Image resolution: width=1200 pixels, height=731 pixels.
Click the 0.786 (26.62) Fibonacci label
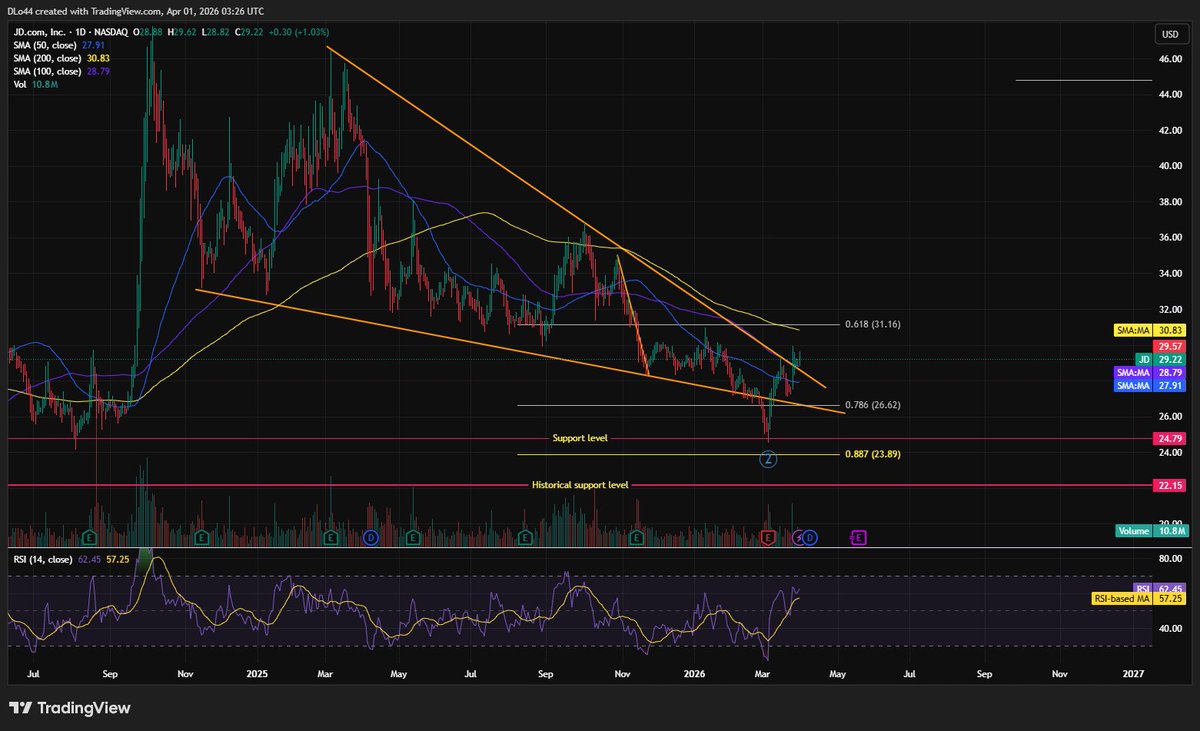874,405
